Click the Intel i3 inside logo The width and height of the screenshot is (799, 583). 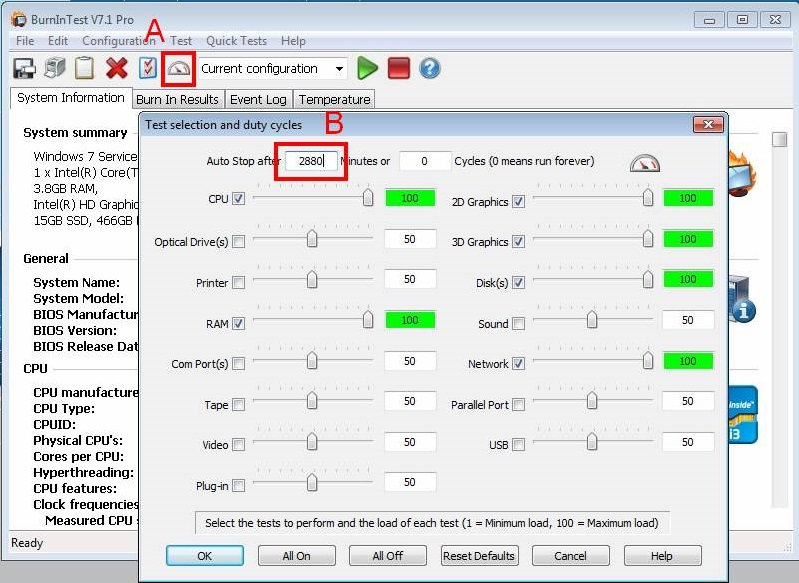point(743,415)
